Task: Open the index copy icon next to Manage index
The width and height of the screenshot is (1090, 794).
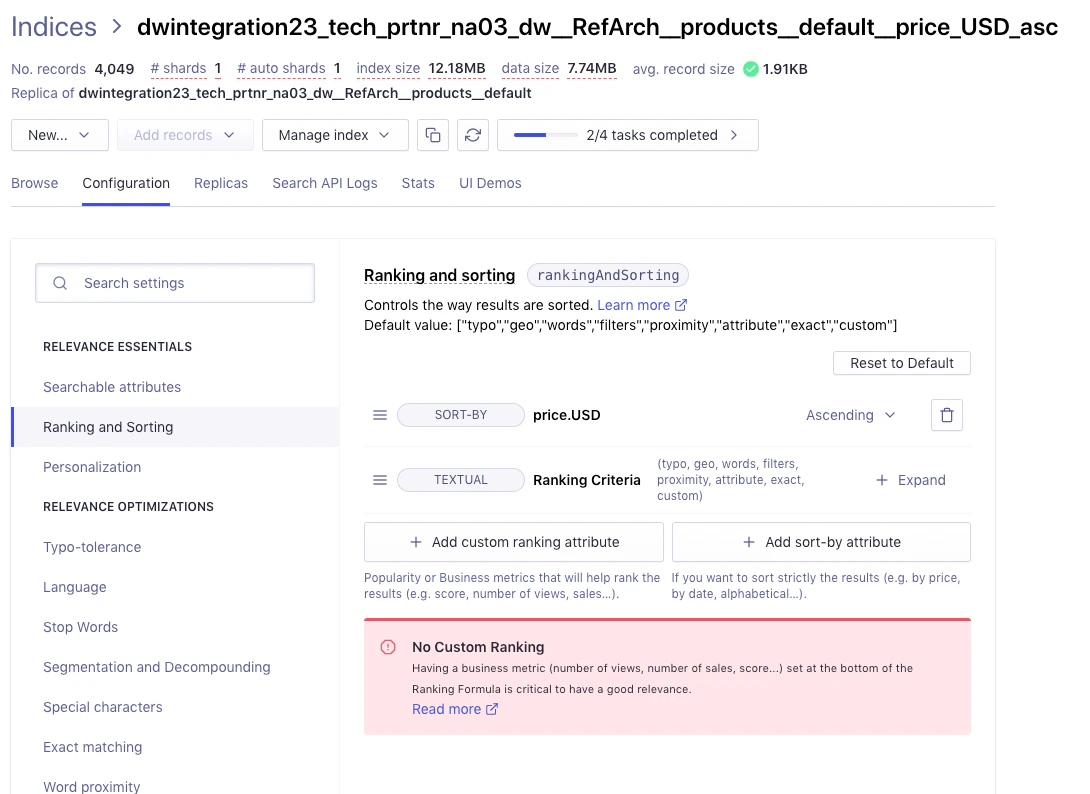Action: pos(435,134)
